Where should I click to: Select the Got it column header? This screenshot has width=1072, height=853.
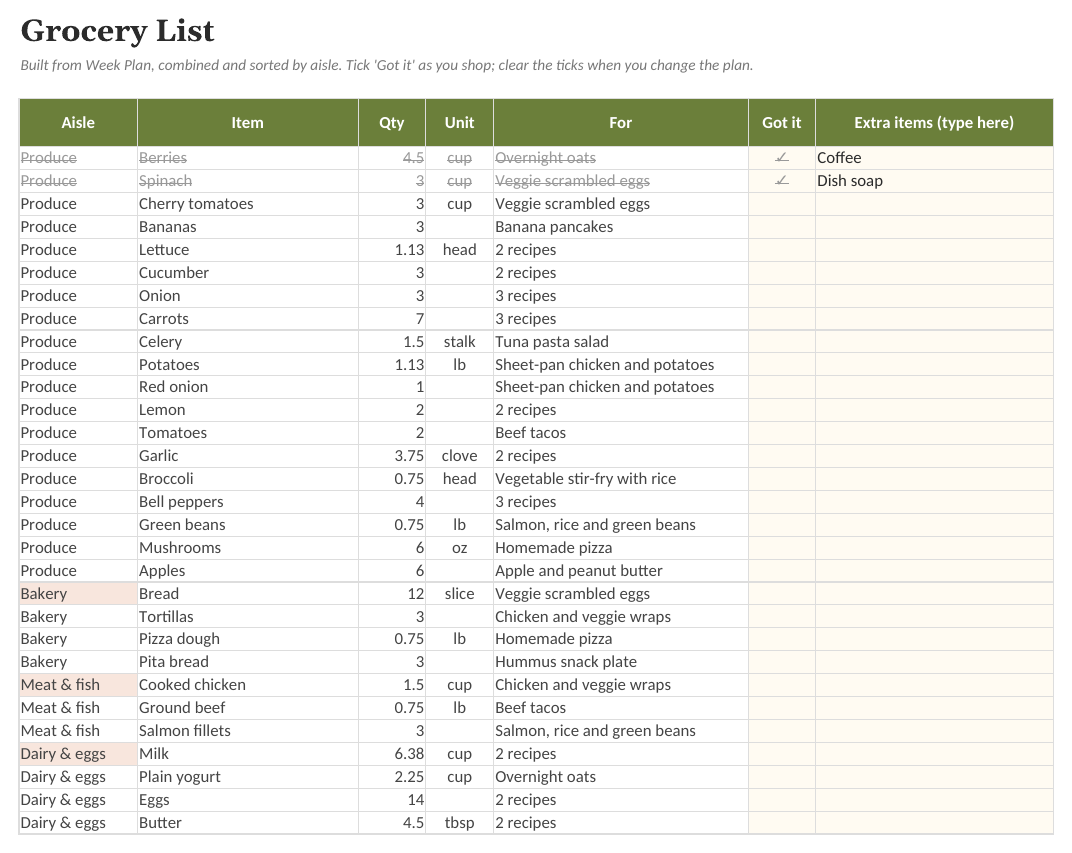[x=781, y=122]
